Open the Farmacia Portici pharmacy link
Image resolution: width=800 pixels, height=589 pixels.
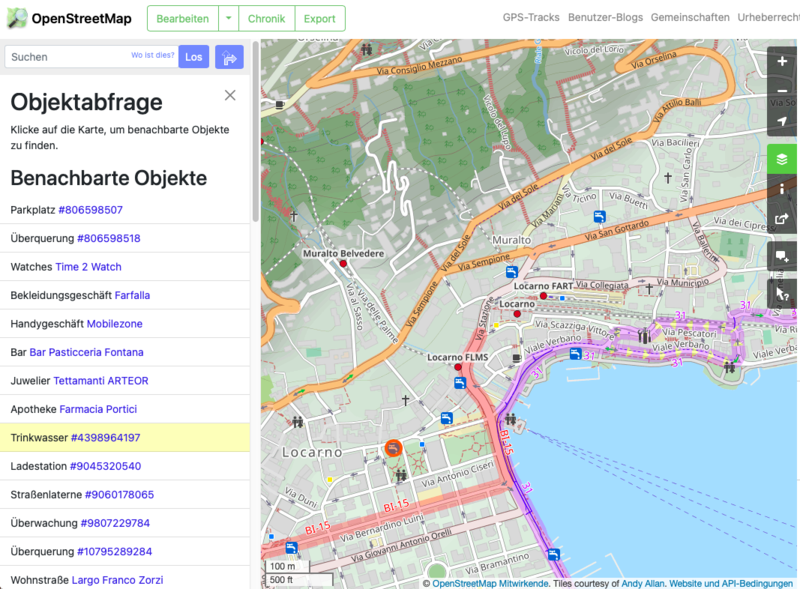point(97,409)
